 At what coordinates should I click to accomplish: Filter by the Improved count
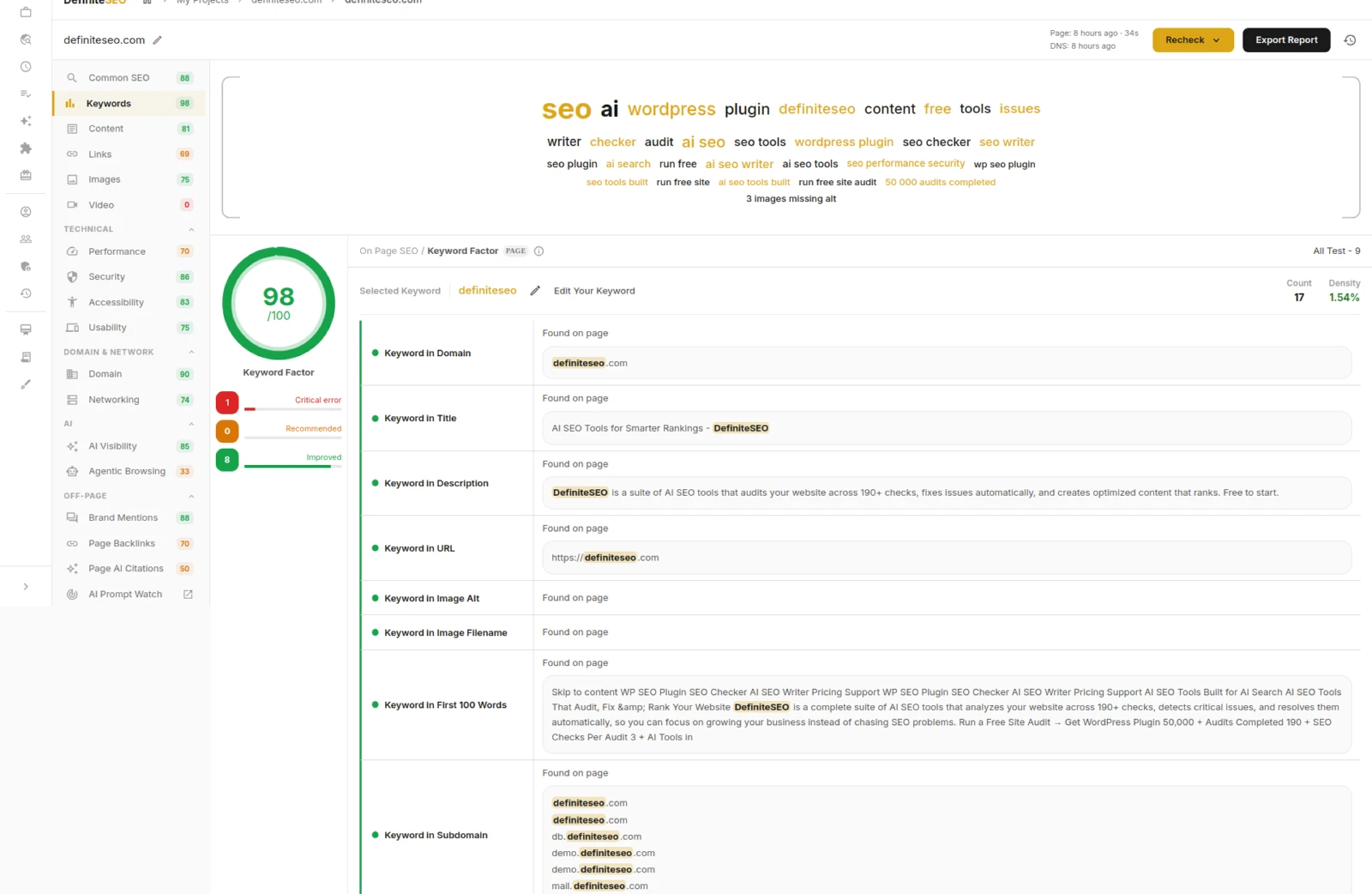point(227,460)
